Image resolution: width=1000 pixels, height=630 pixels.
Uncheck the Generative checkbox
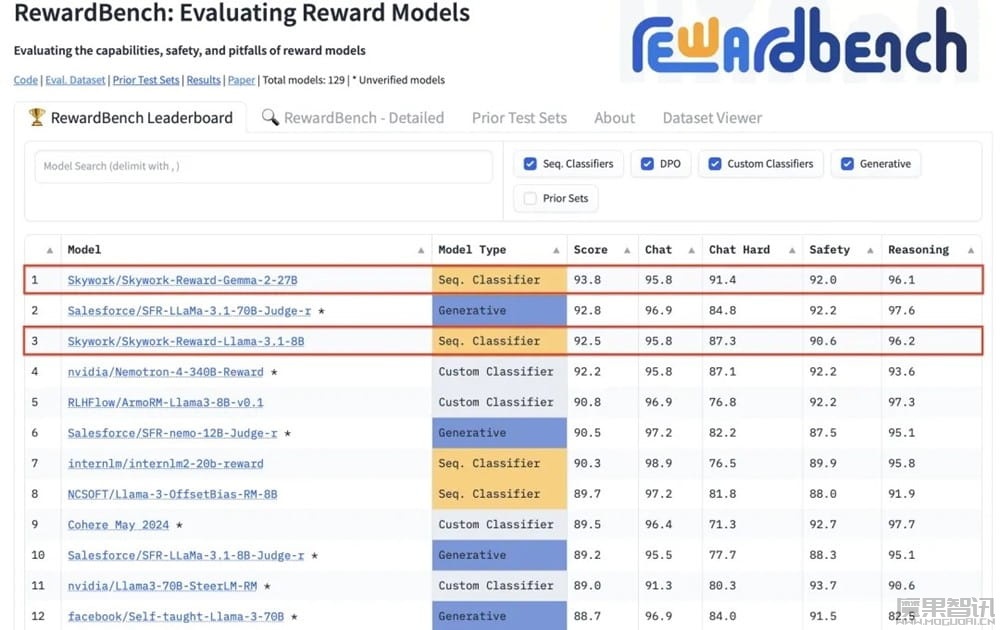[847, 164]
